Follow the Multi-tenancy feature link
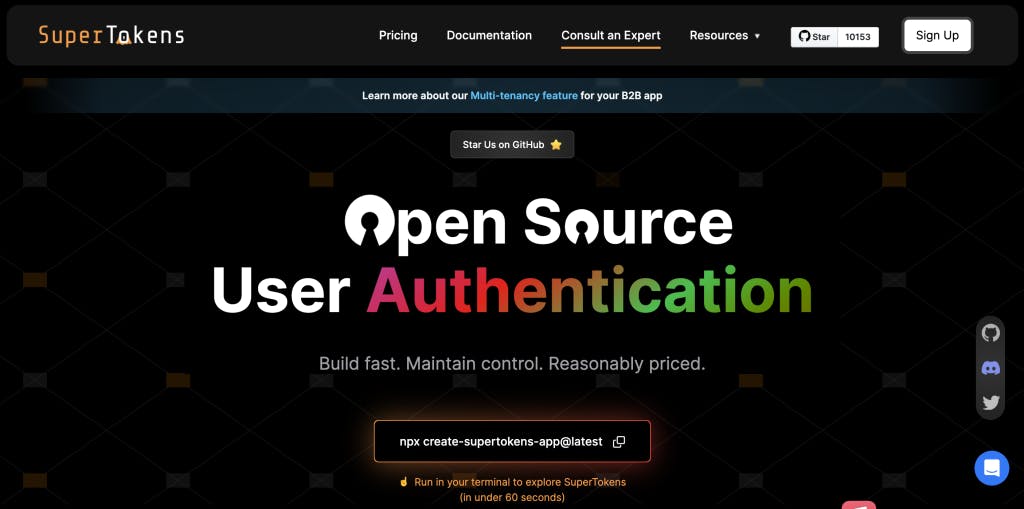Image resolution: width=1024 pixels, height=509 pixels. point(524,95)
